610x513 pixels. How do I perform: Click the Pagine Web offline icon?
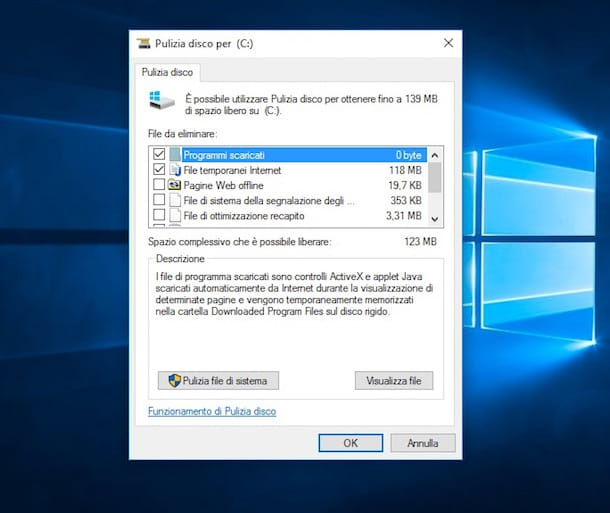176,185
